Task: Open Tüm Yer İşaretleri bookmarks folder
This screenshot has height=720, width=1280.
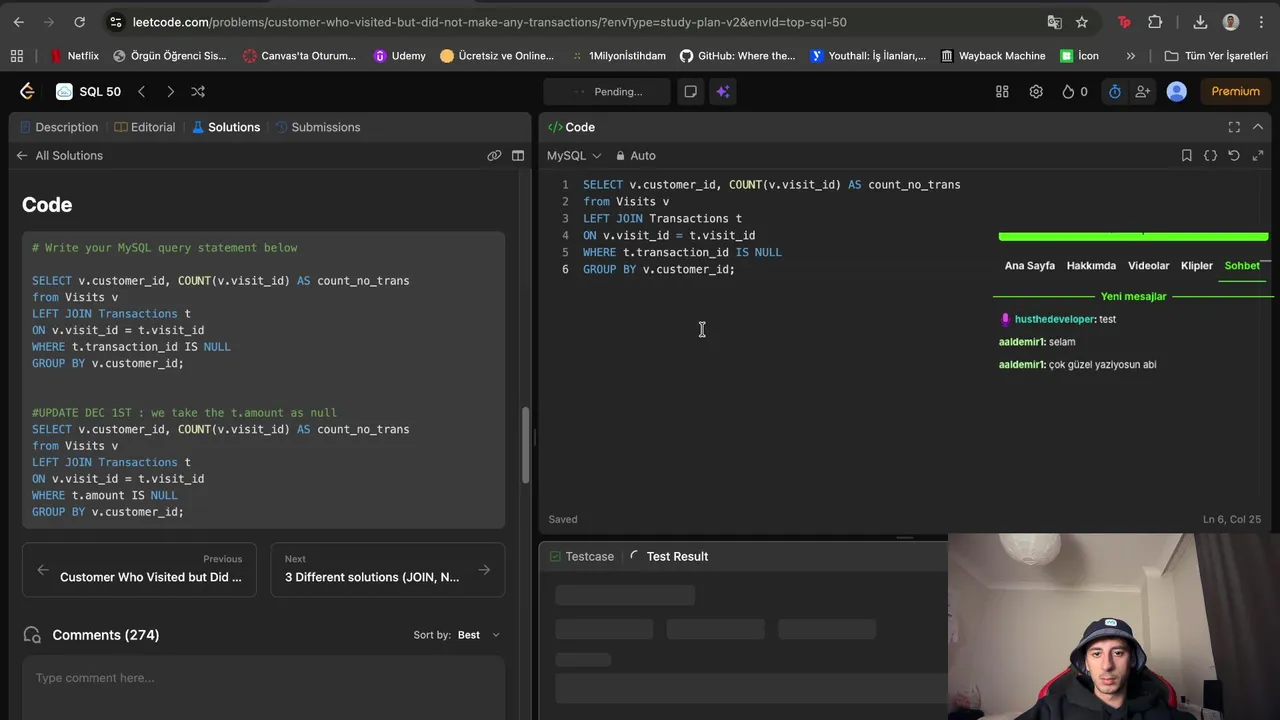Action: click(x=1217, y=56)
